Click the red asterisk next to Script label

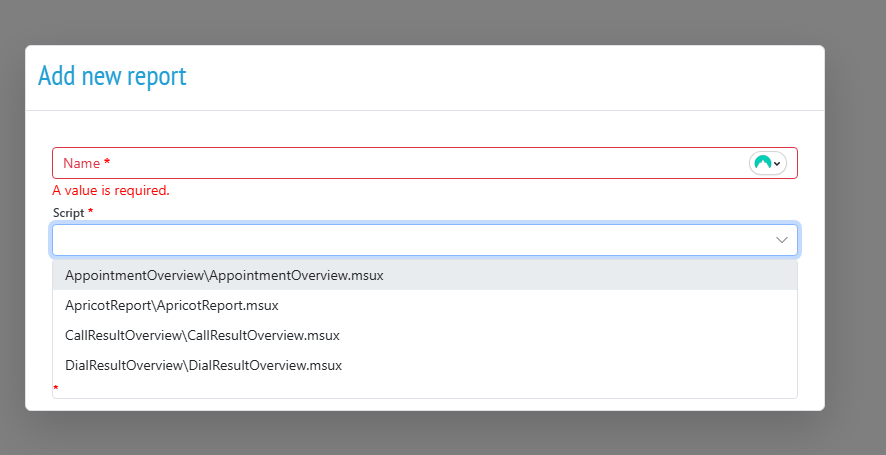click(x=91, y=212)
